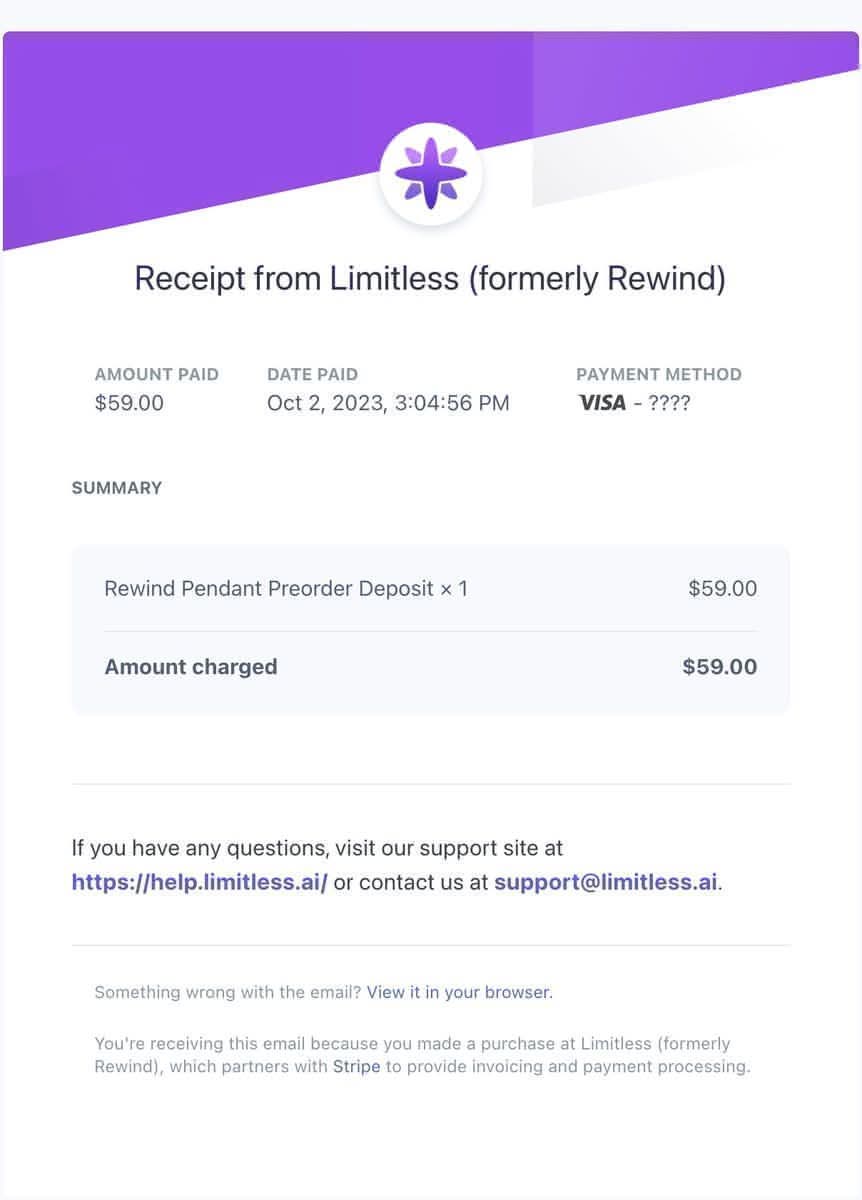Viewport: 862px width, 1200px height.
Task: Select the Oct 2, 2023 date value
Action: pos(388,403)
